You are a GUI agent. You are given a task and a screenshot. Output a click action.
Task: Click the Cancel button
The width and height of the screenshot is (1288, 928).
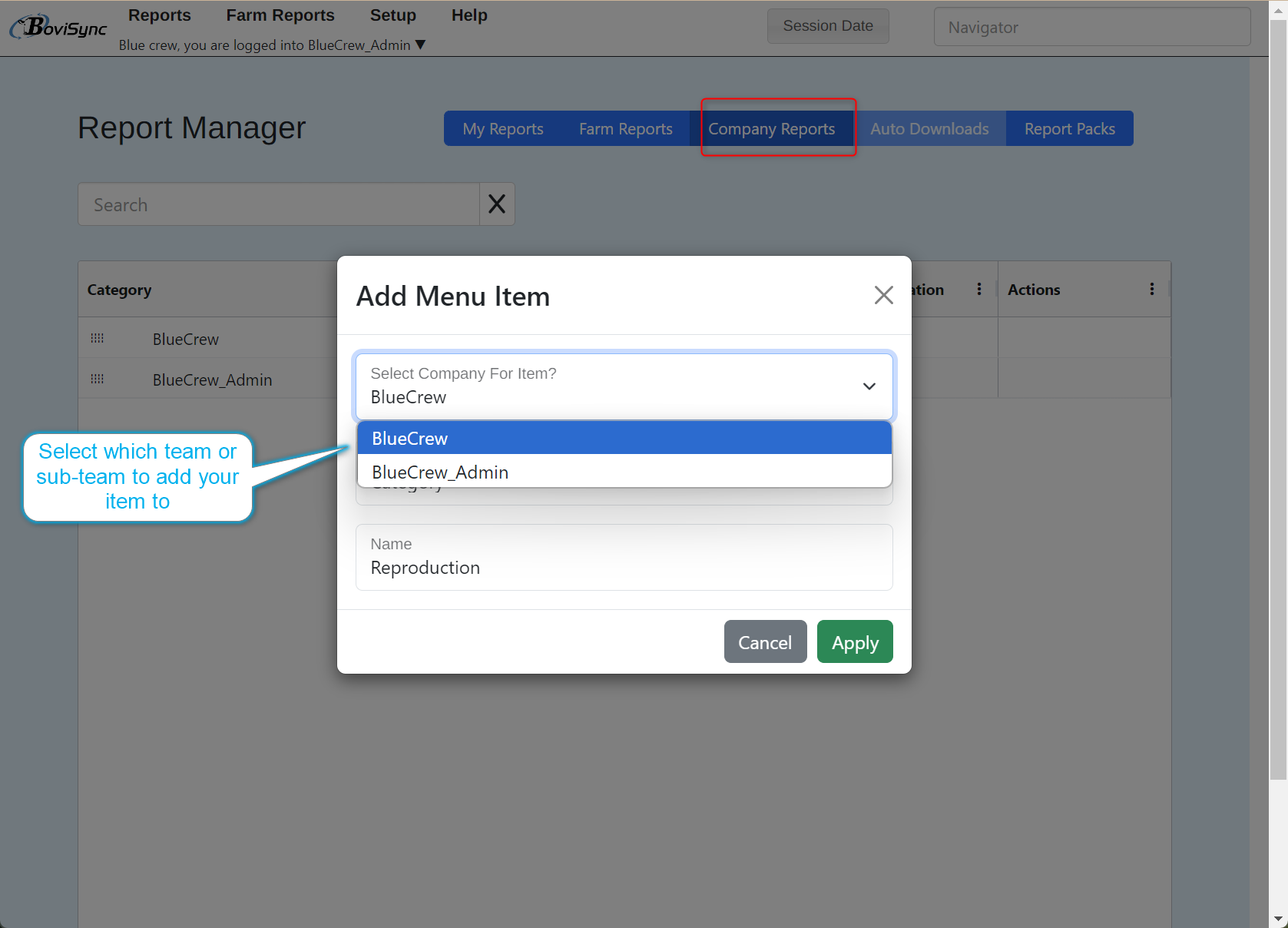coord(765,641)
